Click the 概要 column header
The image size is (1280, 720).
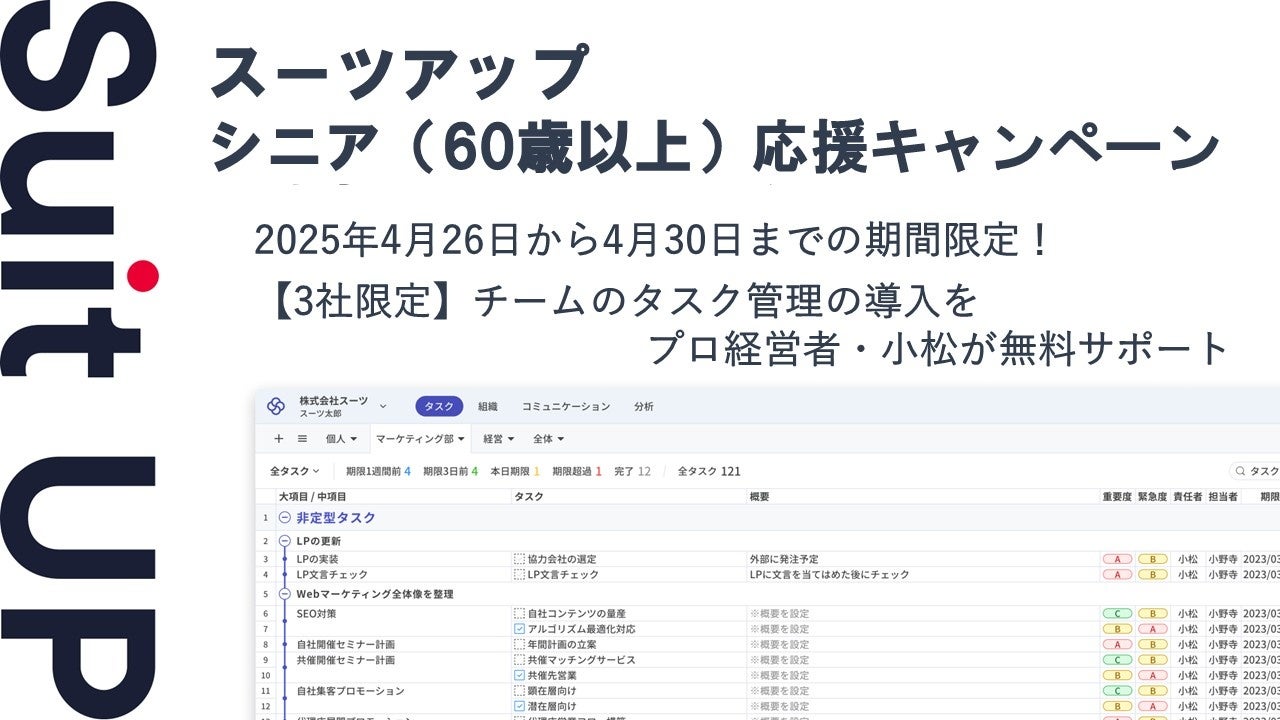point(759,496)
